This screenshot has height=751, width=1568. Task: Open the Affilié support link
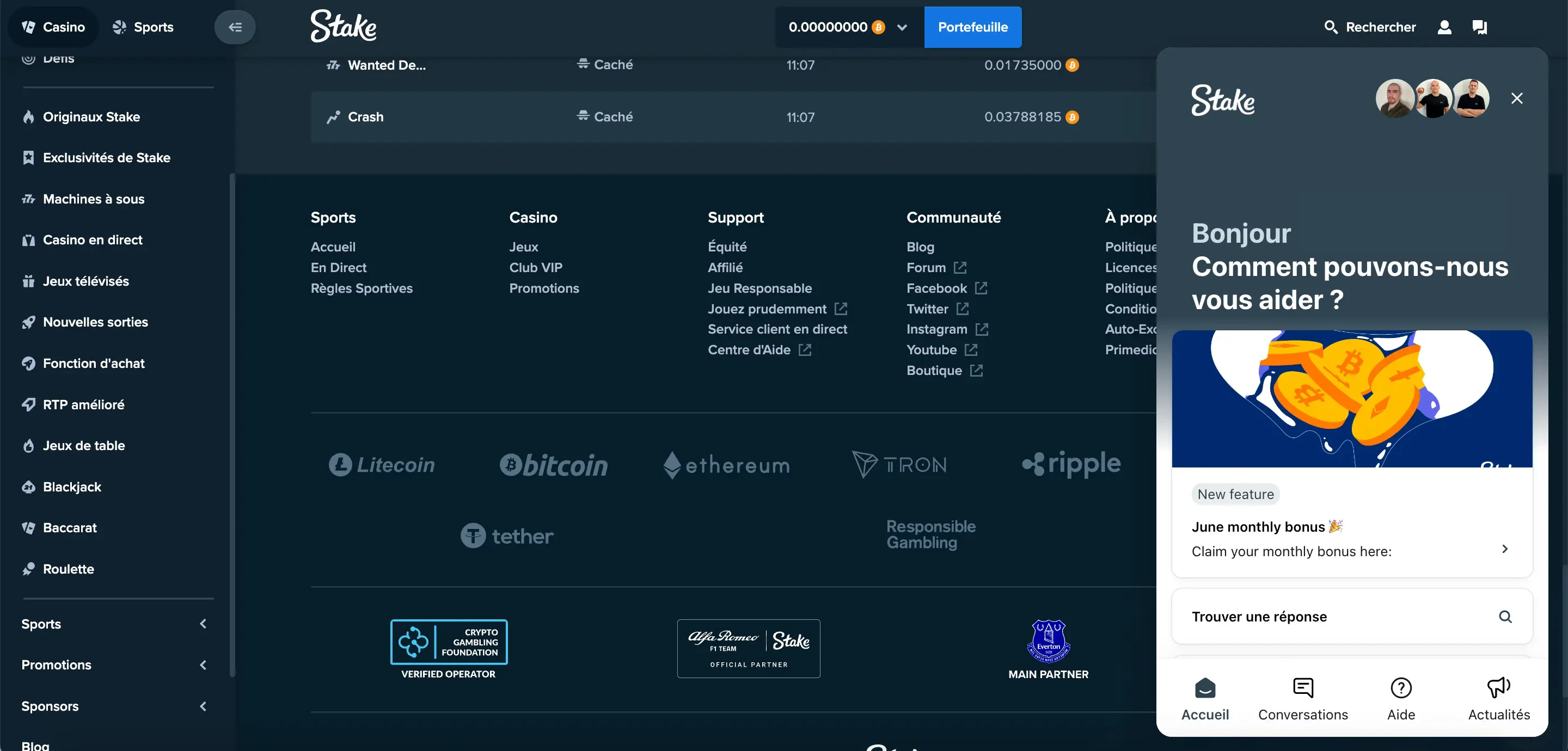pyautogui.click(x=725, y=267)
